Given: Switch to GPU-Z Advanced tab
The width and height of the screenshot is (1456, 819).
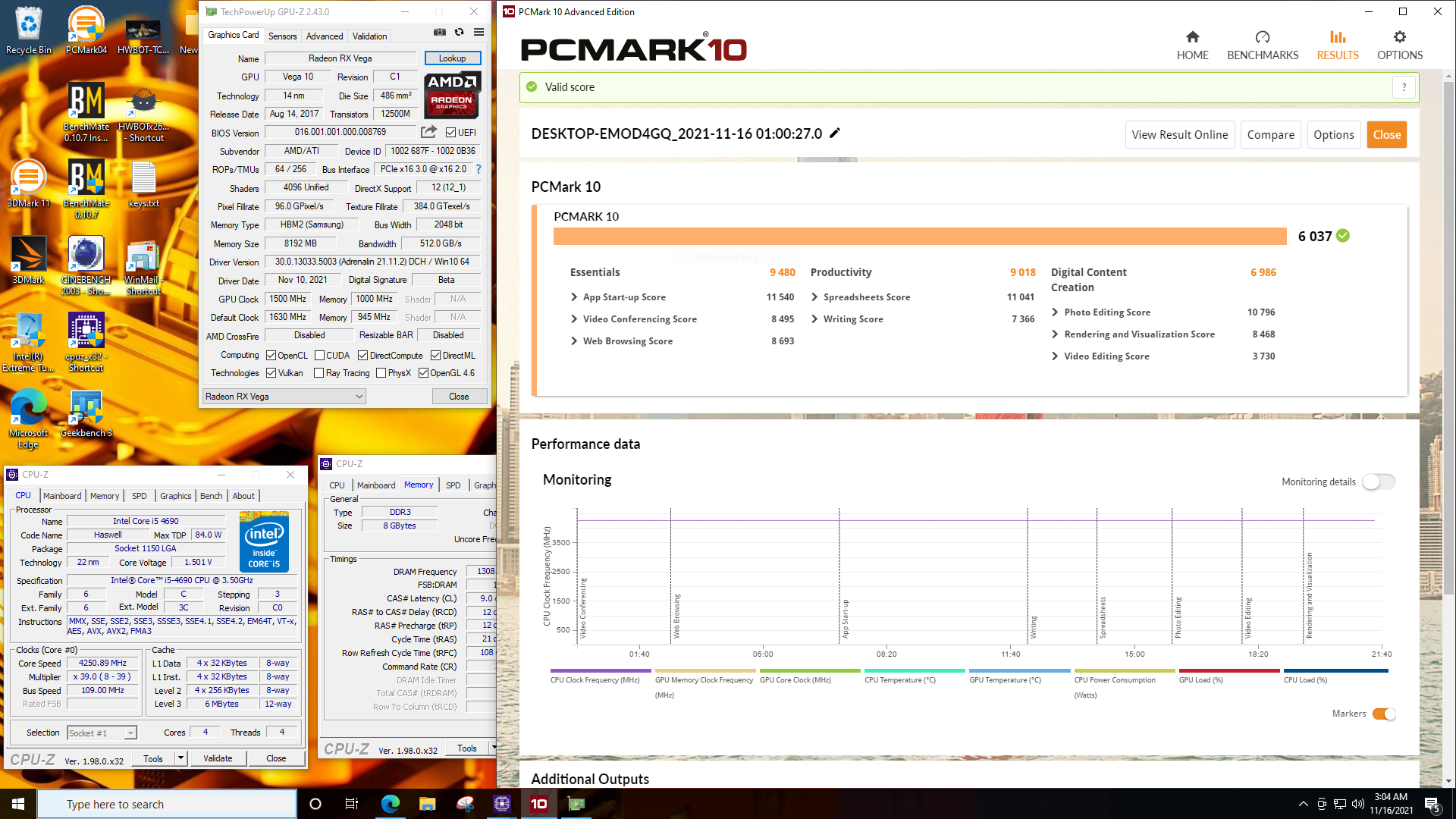Looking at the screenshot, I should [x=325, y=36].
